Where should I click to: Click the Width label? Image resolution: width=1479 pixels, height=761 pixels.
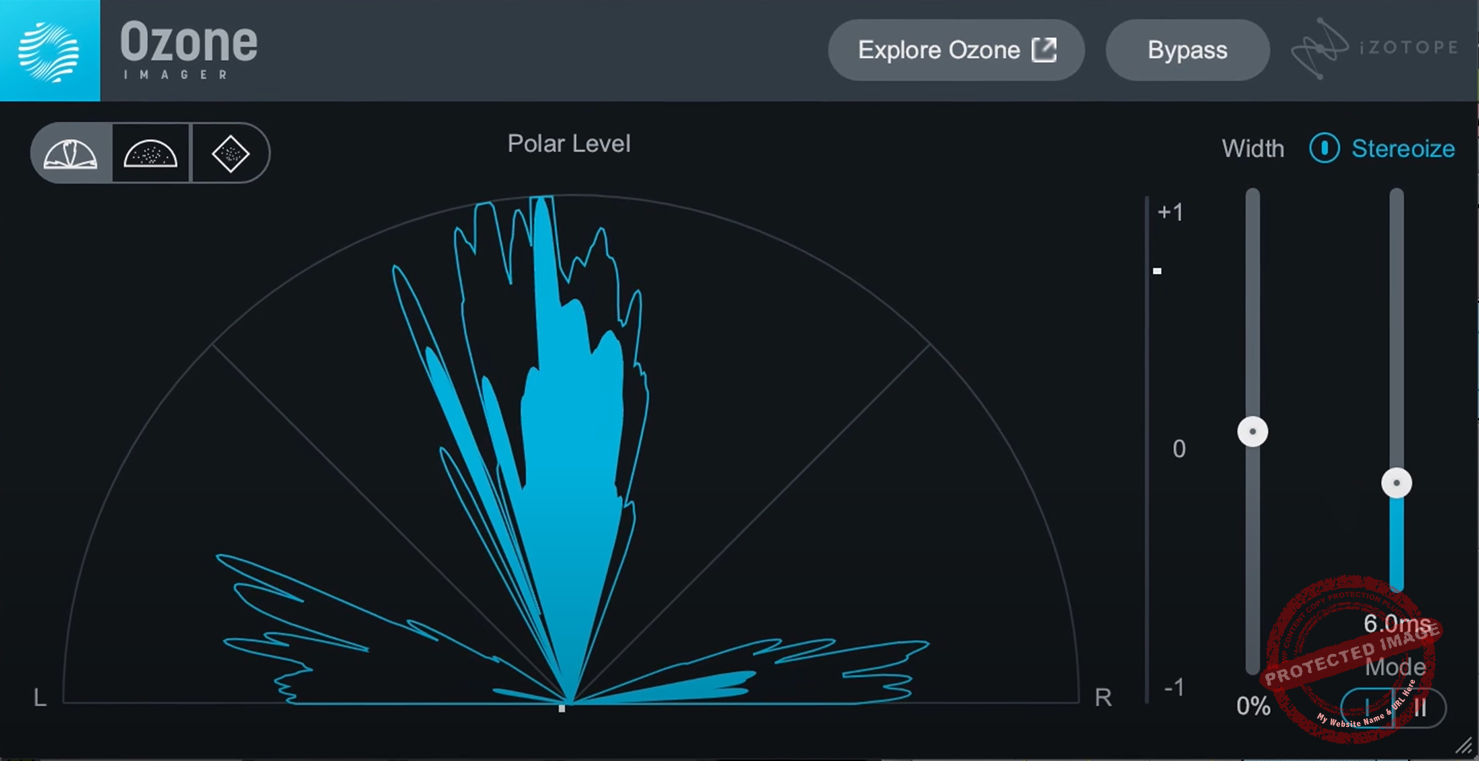coord(1252,149)
